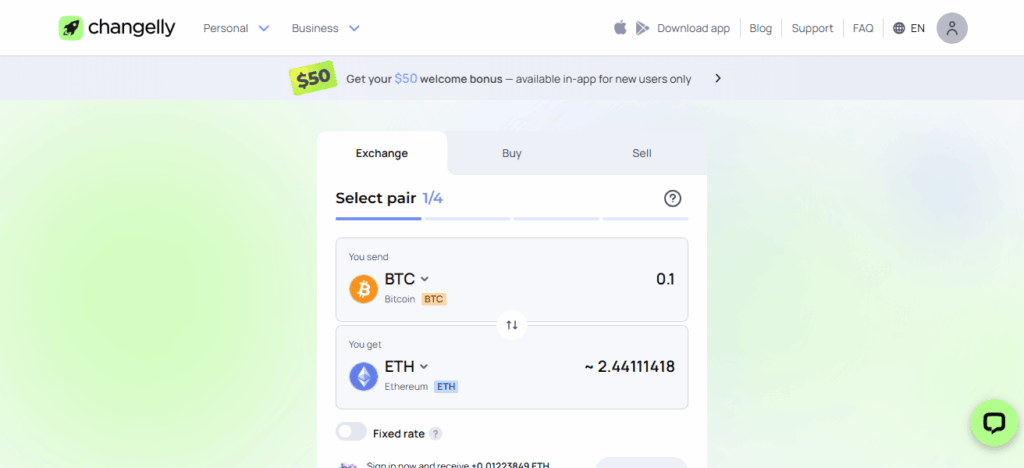The image size is (1024, 468).
Task: Click the globe language icon
Action: pos(899,28)
